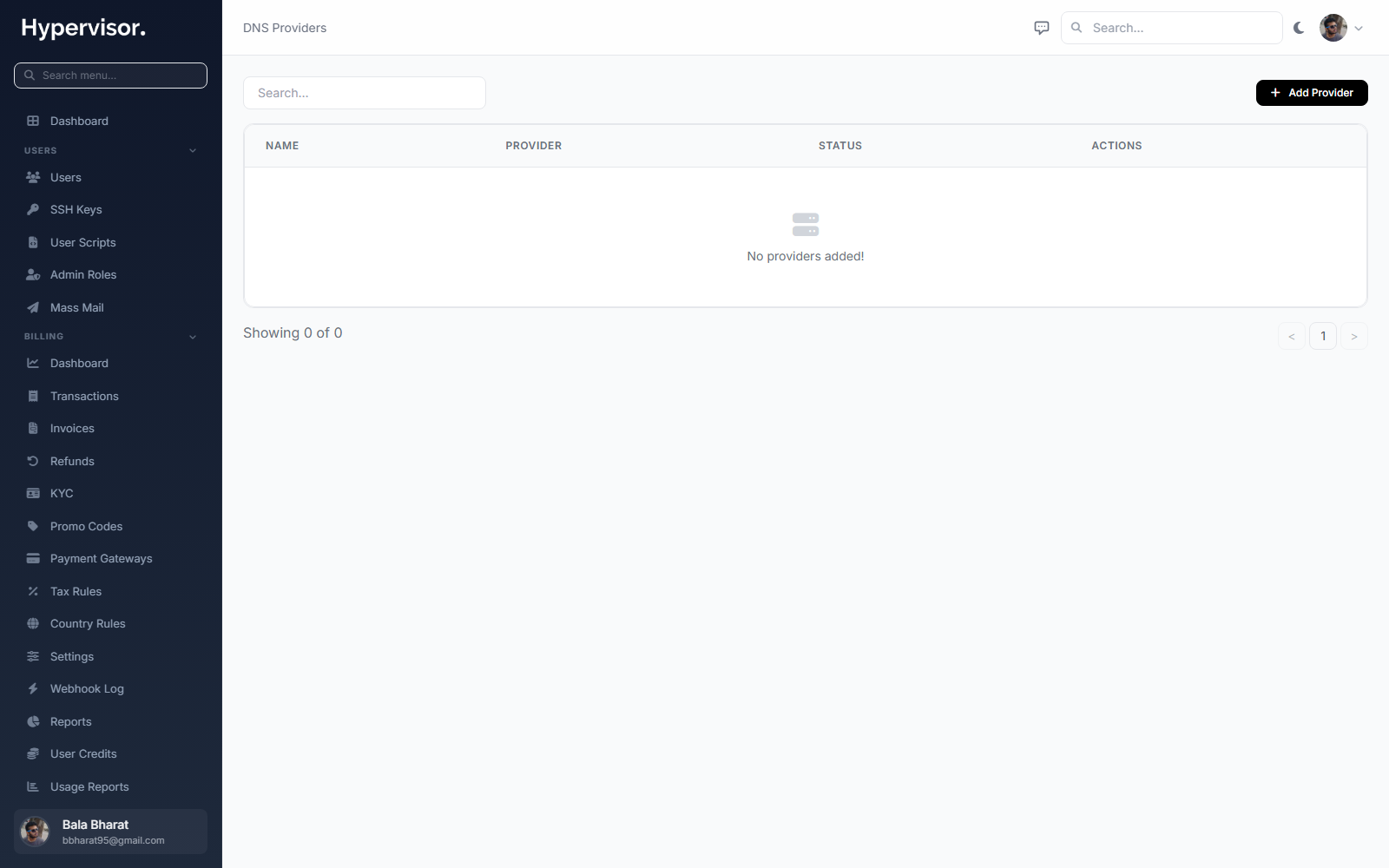Collapse the USERS sidebar section
Viewport: 1389px width, 868px height.
[x=193, y=150]
